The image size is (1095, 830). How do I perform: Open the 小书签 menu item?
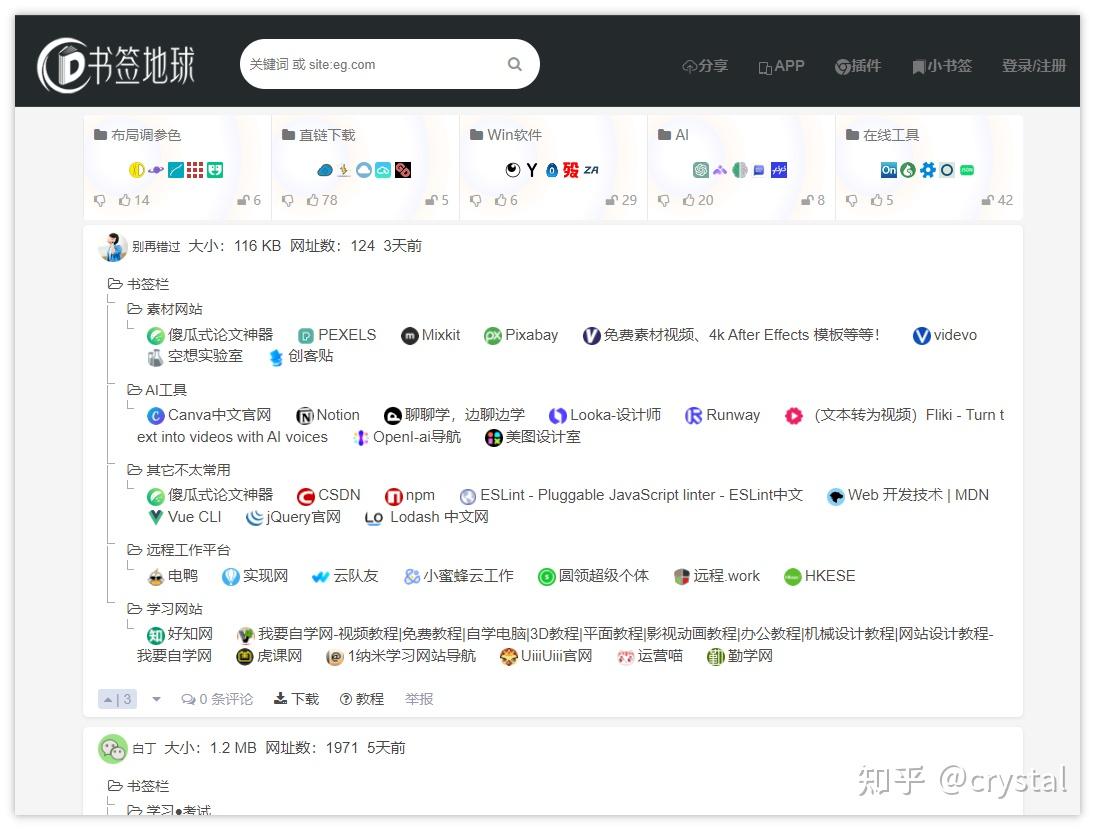click(941, 66)
